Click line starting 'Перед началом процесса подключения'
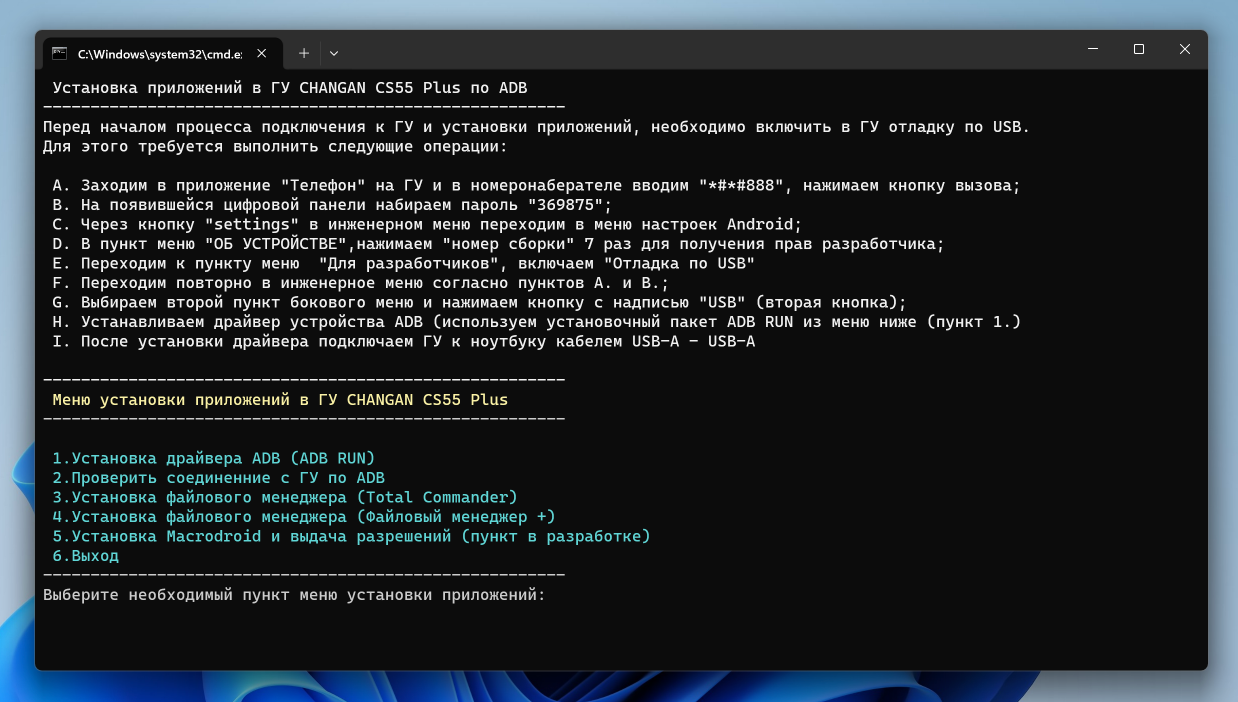Image resolution: width=1238 pixels, height=702 pixels. (536, 127)
